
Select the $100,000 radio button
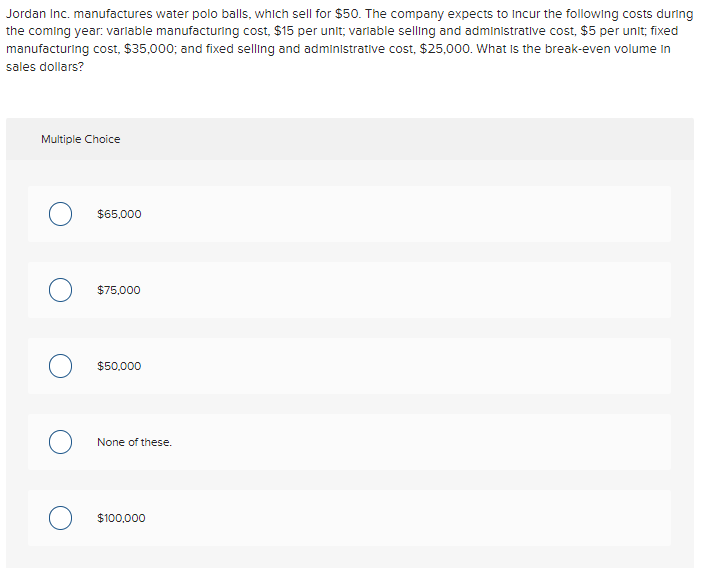pos(60,518)
